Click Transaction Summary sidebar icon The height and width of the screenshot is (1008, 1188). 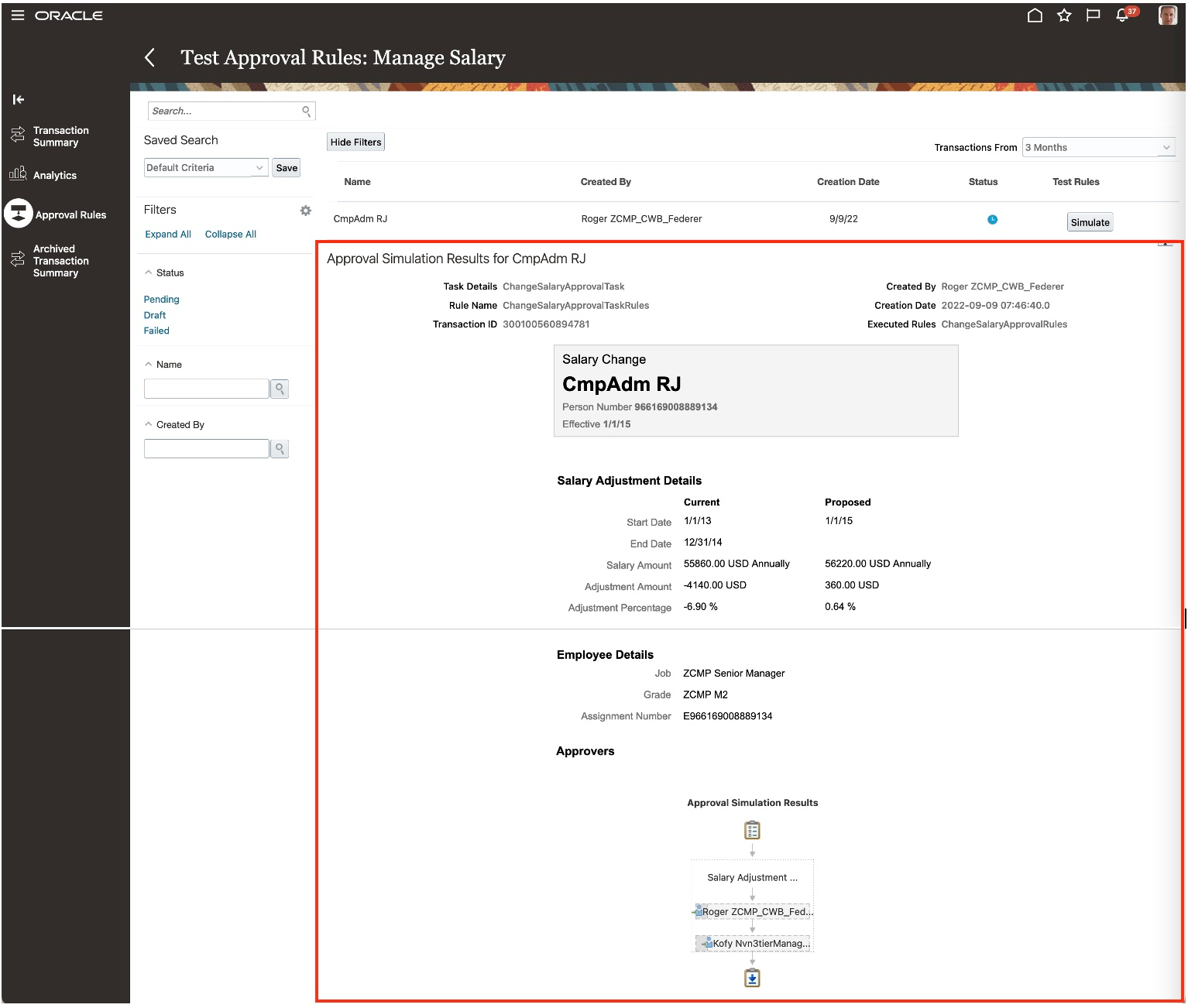click(x=18, y=135)
